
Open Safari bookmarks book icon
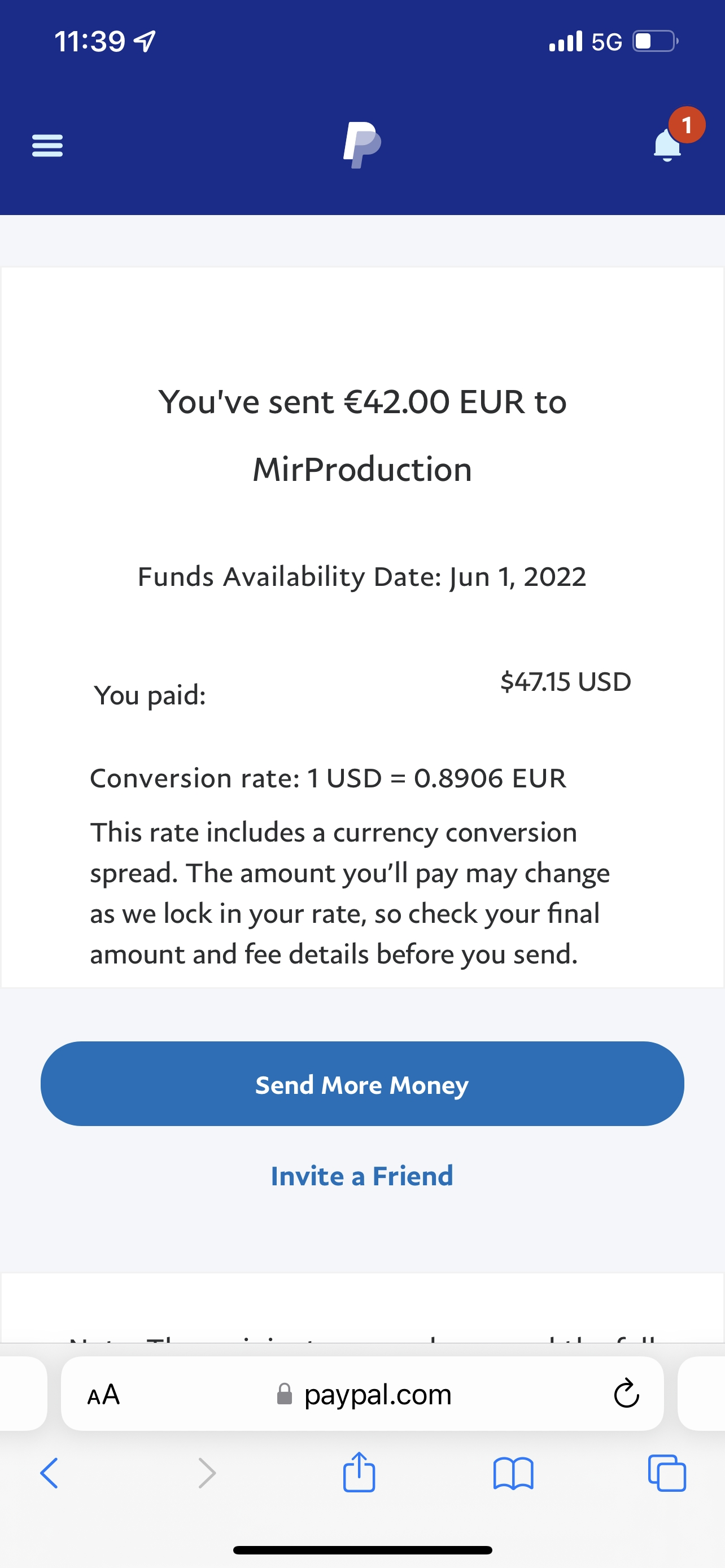click(x=513, y=1474)
